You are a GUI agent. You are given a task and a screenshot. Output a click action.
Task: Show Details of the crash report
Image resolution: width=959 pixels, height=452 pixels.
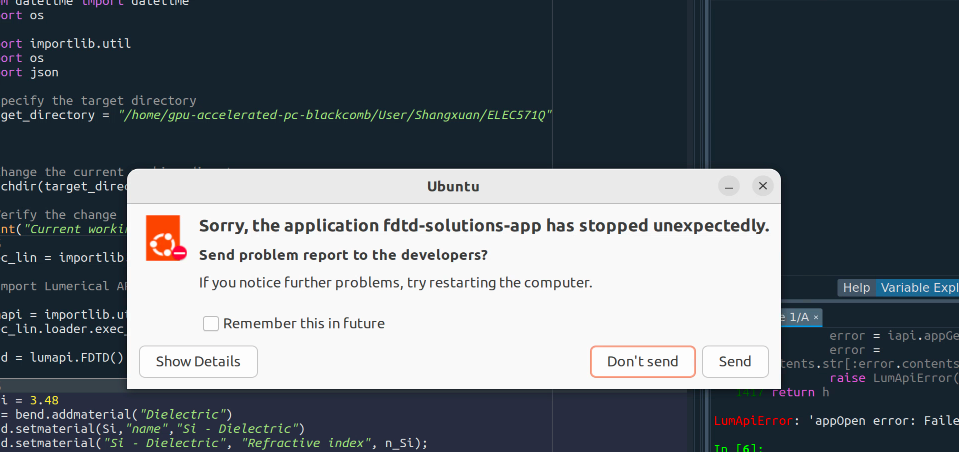pos(198,361)
